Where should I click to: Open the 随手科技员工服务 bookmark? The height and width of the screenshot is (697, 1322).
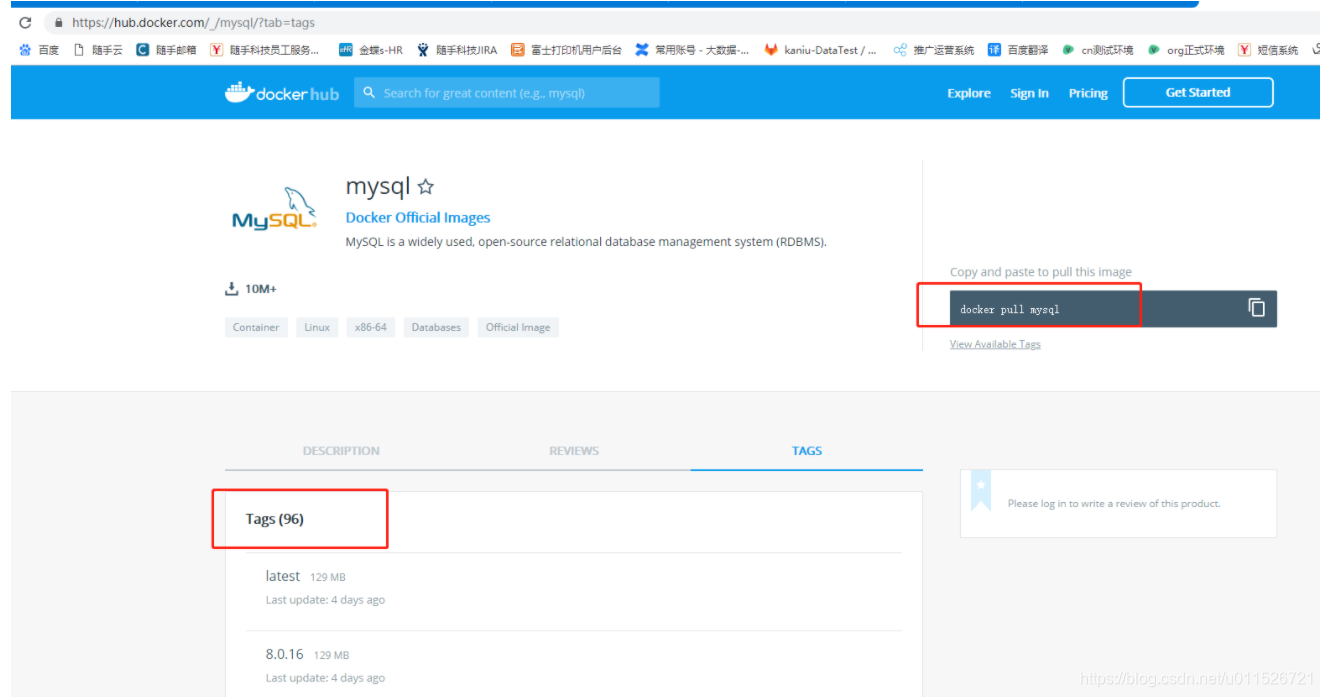point(264,50)
